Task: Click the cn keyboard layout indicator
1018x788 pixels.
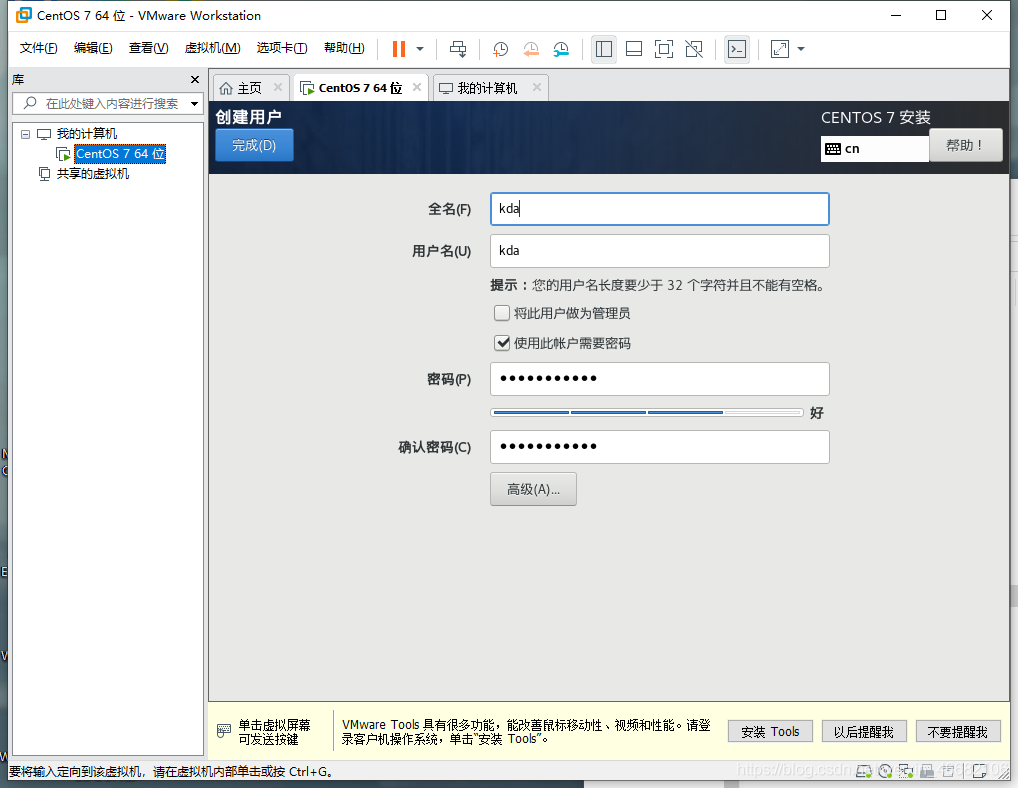Action: tap(874, 149)
